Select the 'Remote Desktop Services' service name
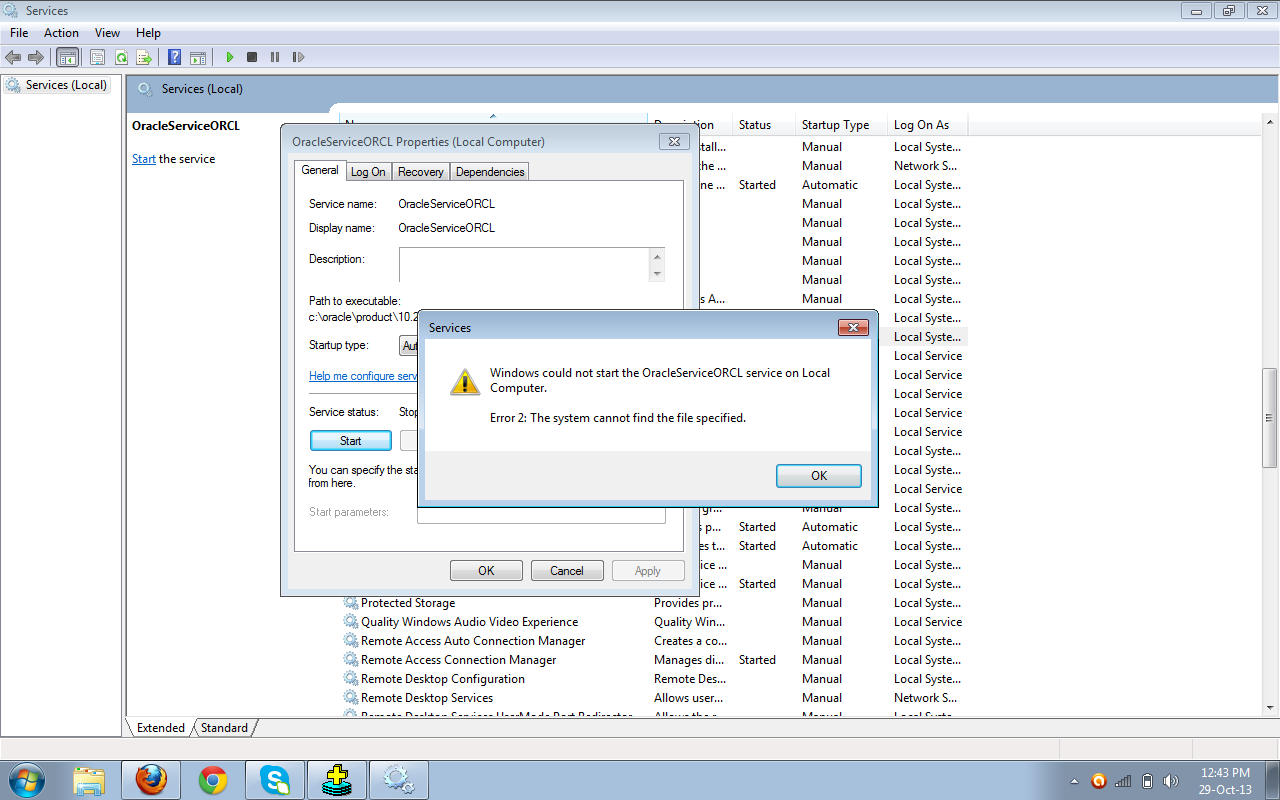The height and width of the screenshot is (800, 1280). (x=427, y=698)
